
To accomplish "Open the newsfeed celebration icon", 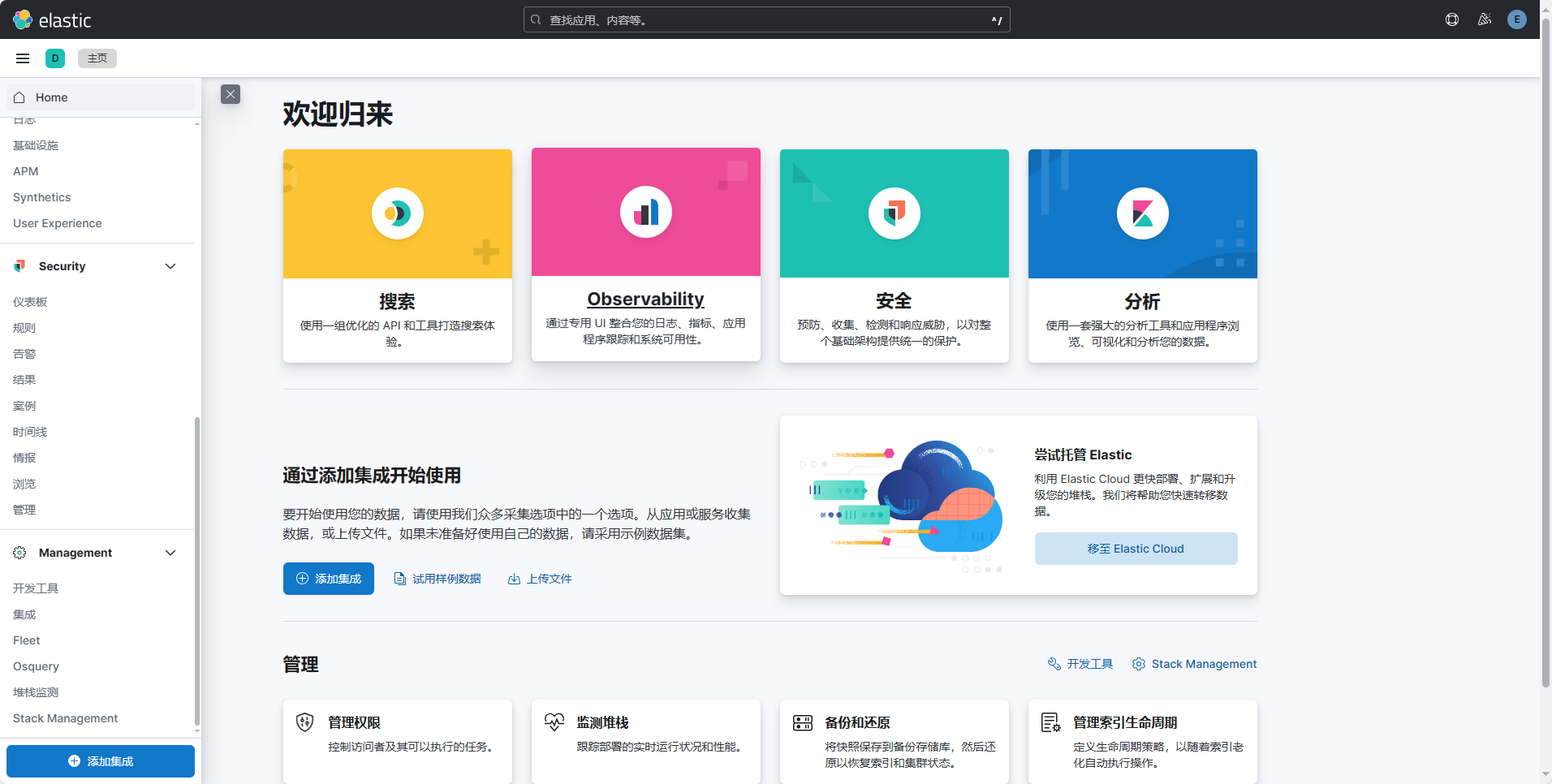I will [x=1485, y=19].
